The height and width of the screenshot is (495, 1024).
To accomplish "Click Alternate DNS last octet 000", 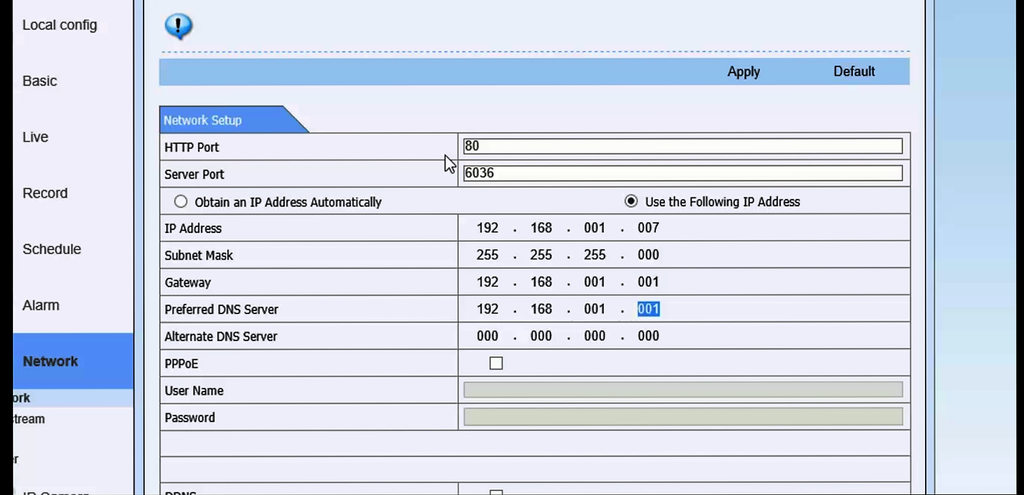I will [648, 336].
